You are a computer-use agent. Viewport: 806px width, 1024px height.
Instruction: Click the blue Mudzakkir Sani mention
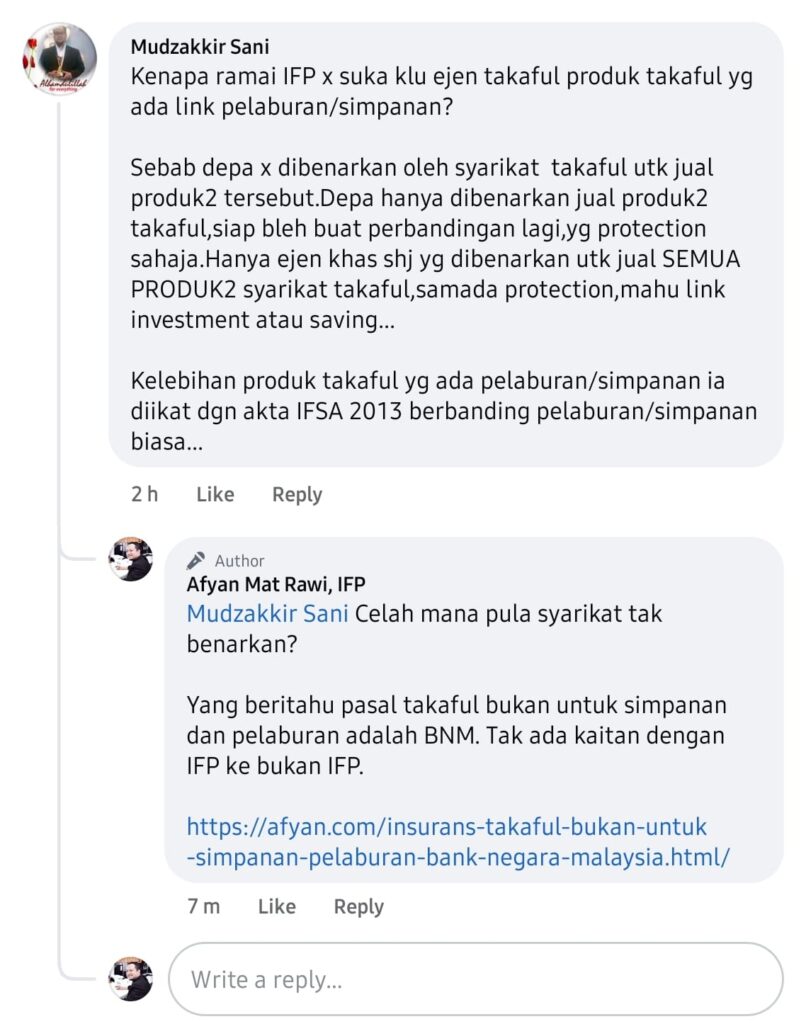pyautogui.click(x=267, y=613)
